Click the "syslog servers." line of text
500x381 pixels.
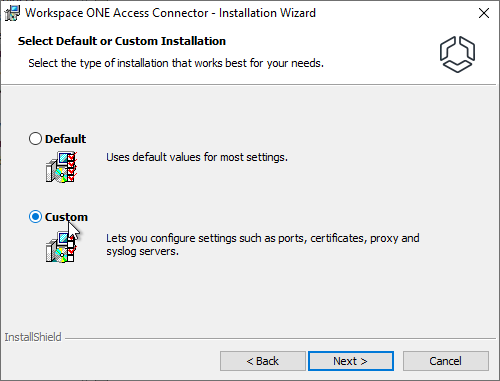(142, 251)
